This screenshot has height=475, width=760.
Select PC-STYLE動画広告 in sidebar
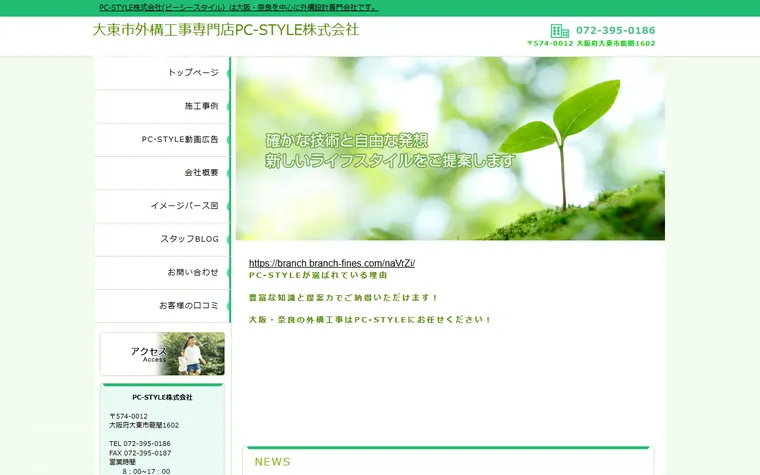pos(163,139)
